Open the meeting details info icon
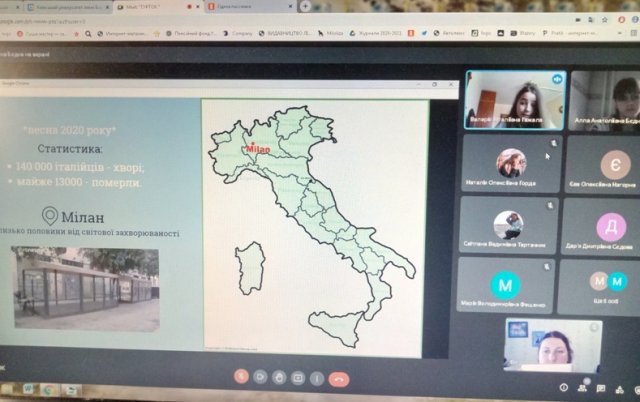The width and height of the screenshot is (640, 402). (x=564, y=387)
